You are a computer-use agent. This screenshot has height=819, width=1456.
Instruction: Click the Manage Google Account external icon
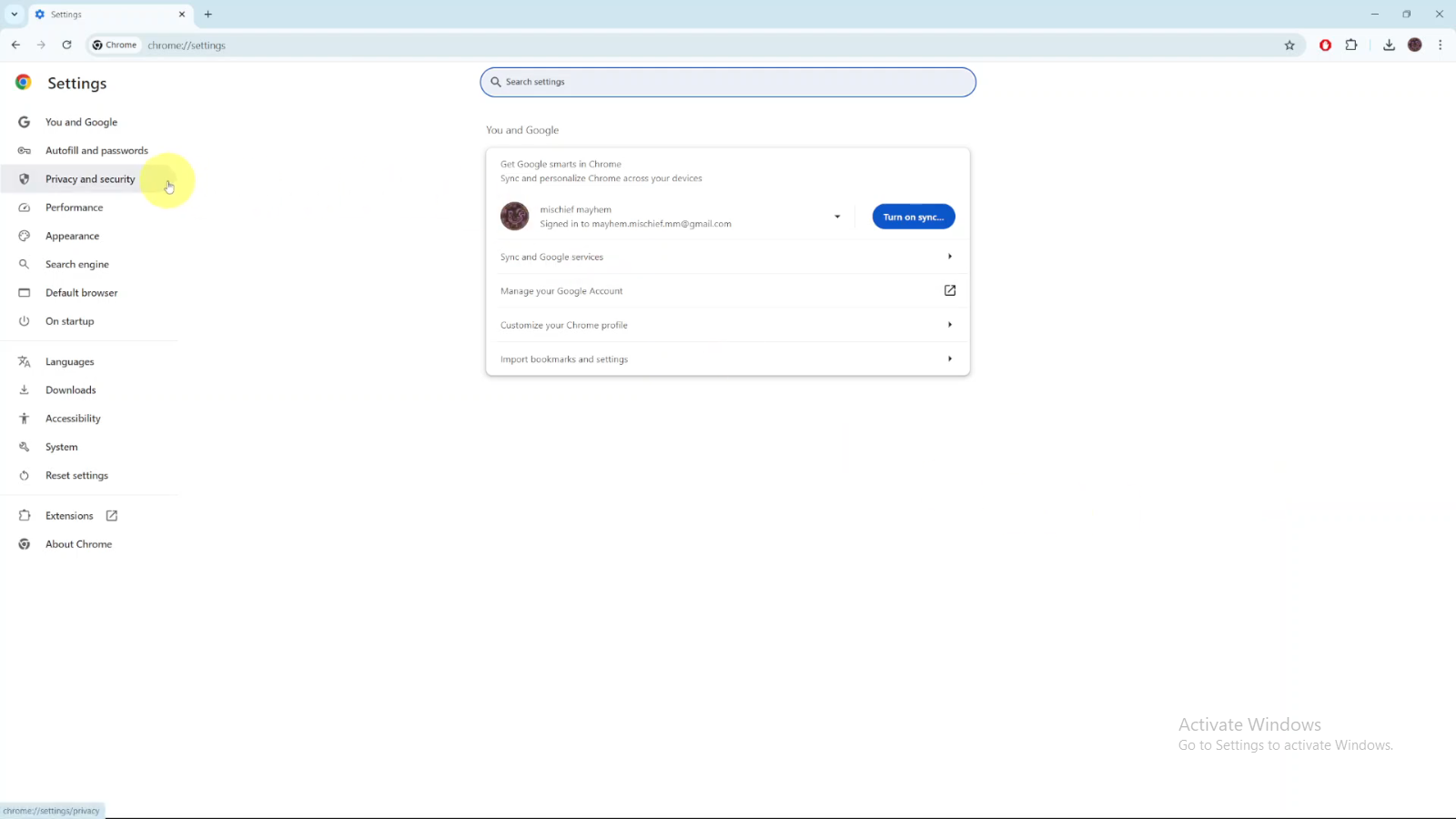950,290
